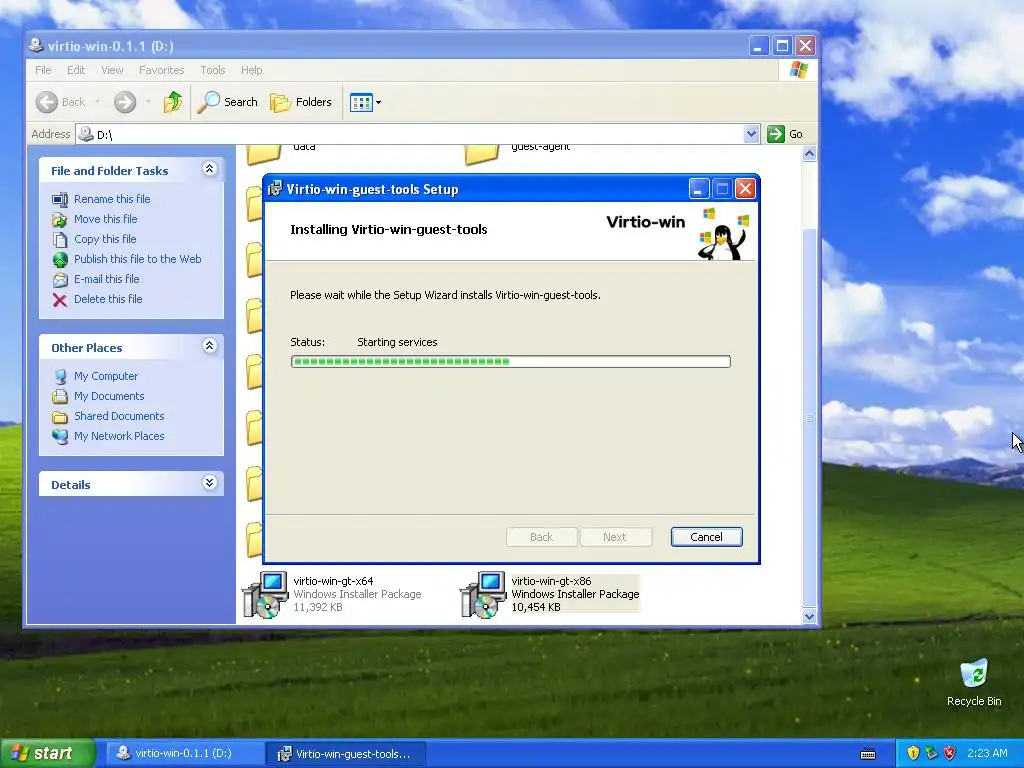
Task: Click the Status text Starting services
Action: click(x=397, y=342)
